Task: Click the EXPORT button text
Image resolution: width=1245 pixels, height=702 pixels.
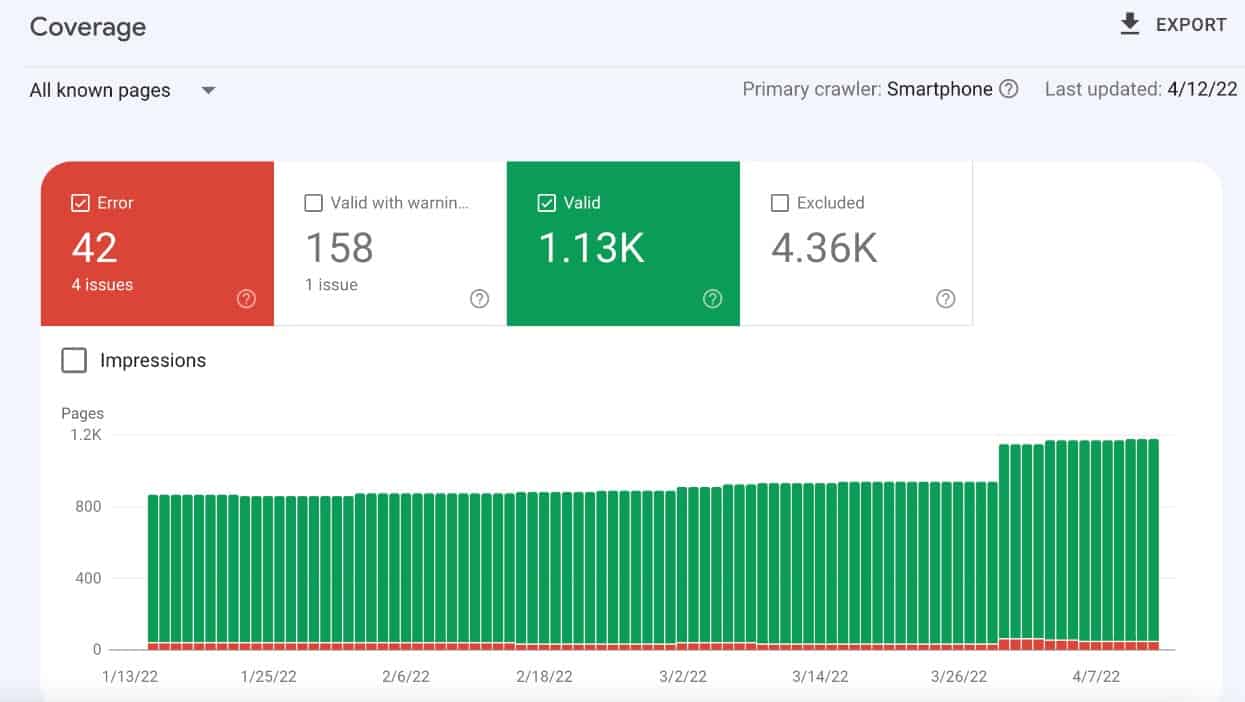Action: point(1191,25)
